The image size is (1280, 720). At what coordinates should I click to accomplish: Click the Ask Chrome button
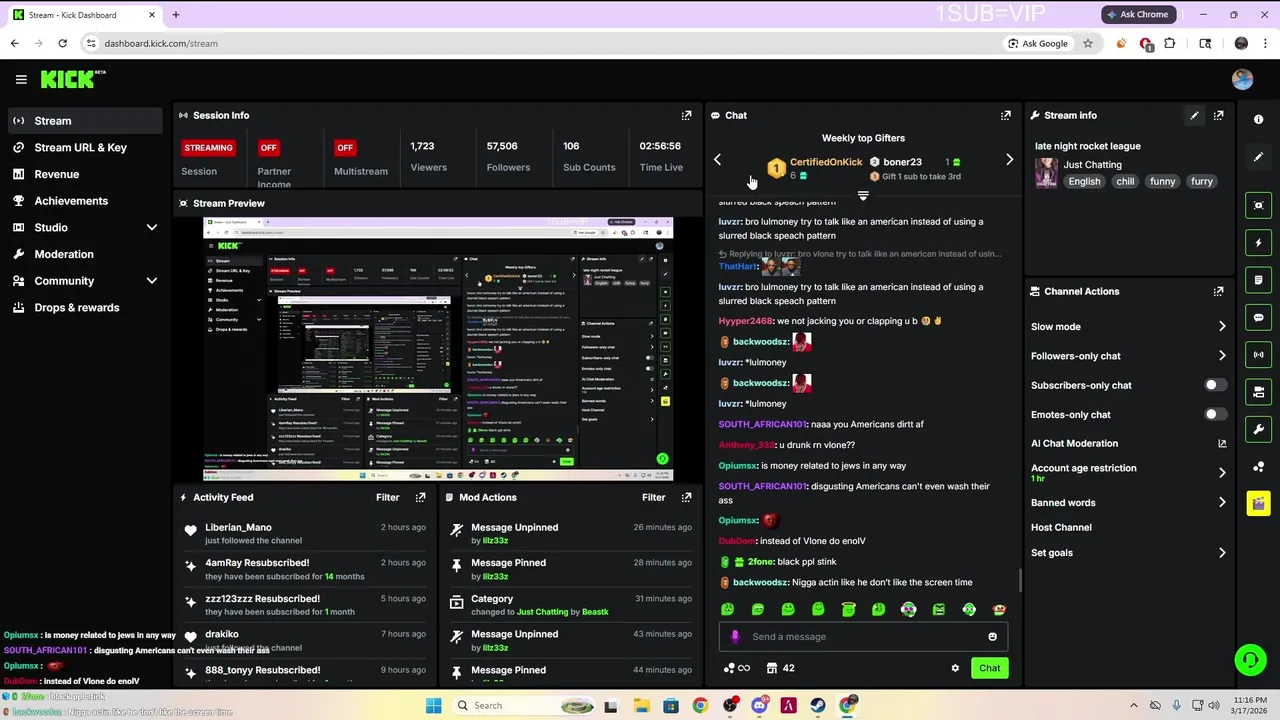tap(1137, 14)
